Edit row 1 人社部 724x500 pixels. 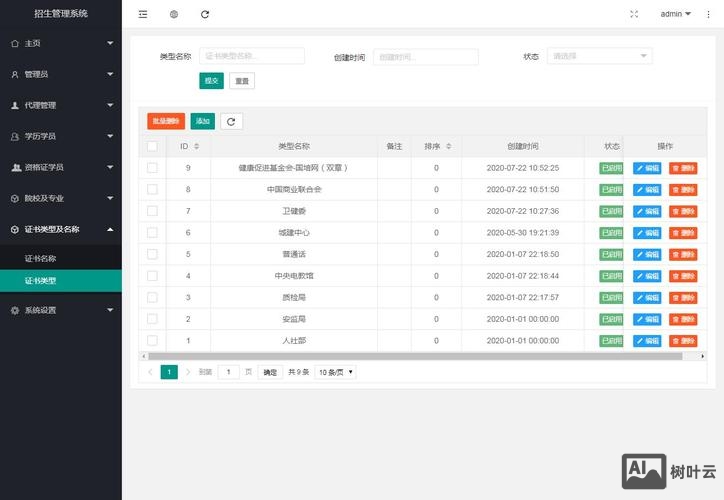pos(647,341)
